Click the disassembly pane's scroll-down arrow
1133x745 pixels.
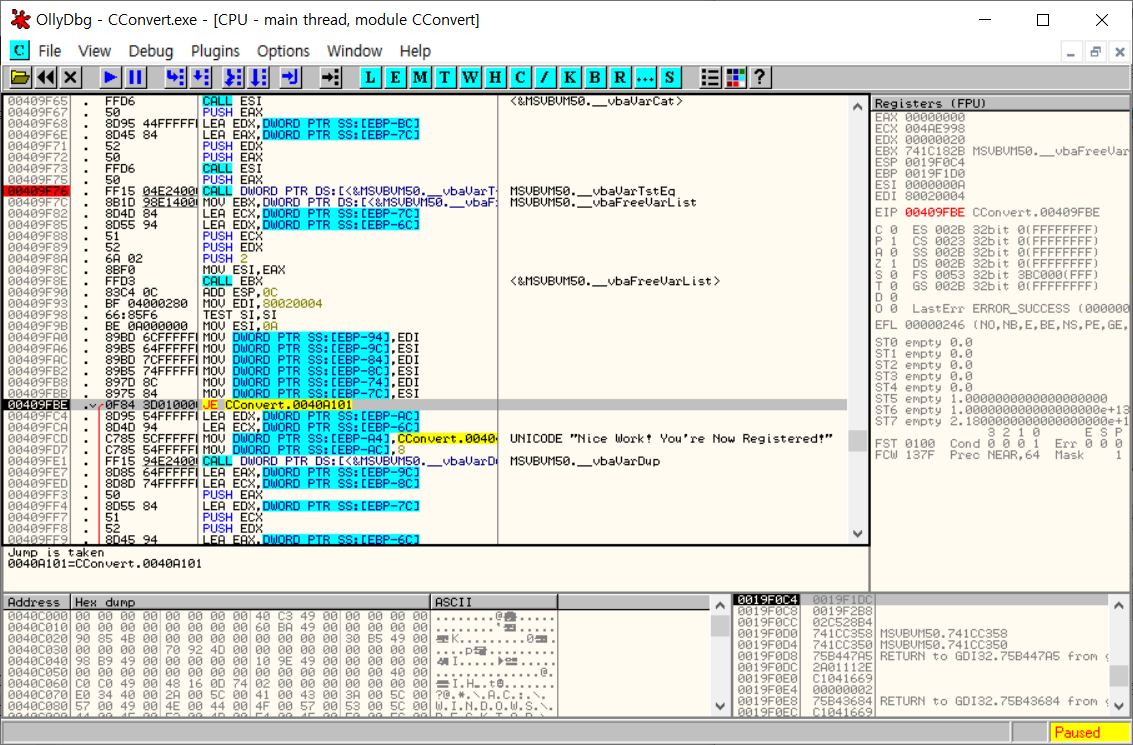point(858,534)
